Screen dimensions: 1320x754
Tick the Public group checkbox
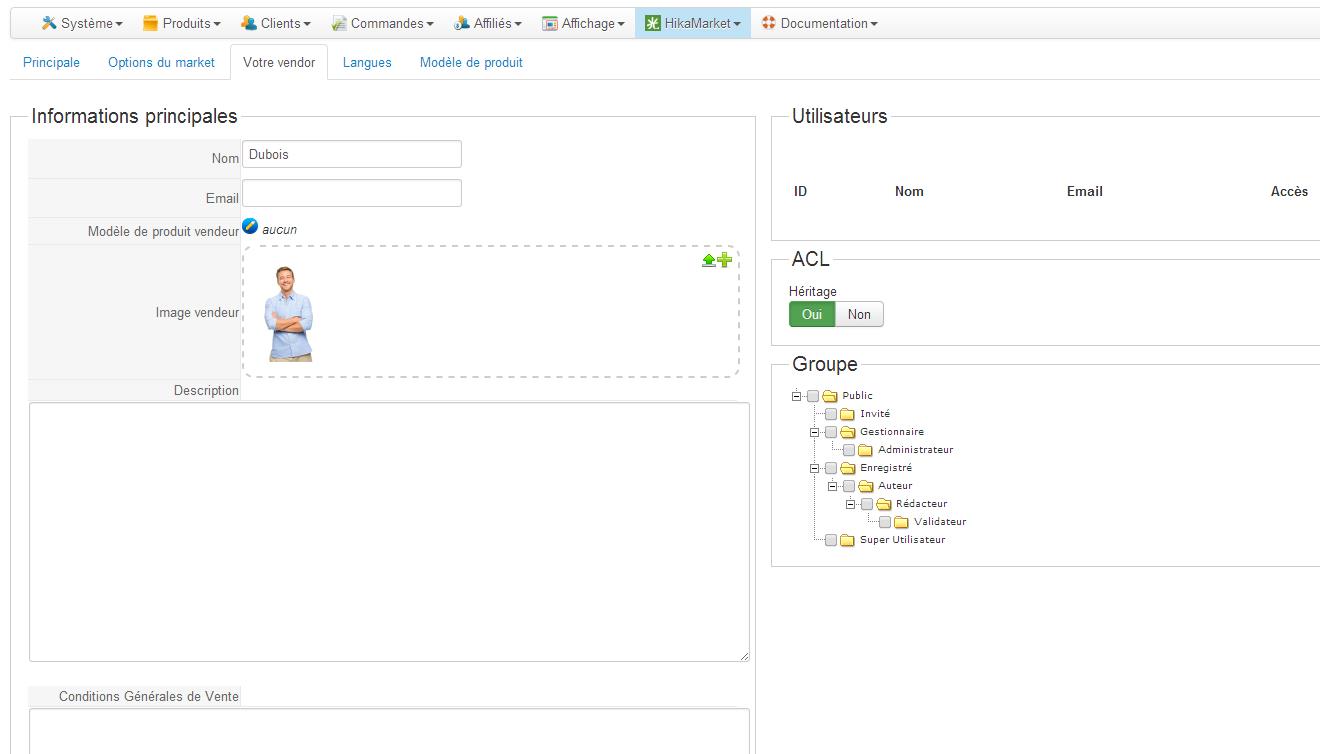tap(813, 396)
